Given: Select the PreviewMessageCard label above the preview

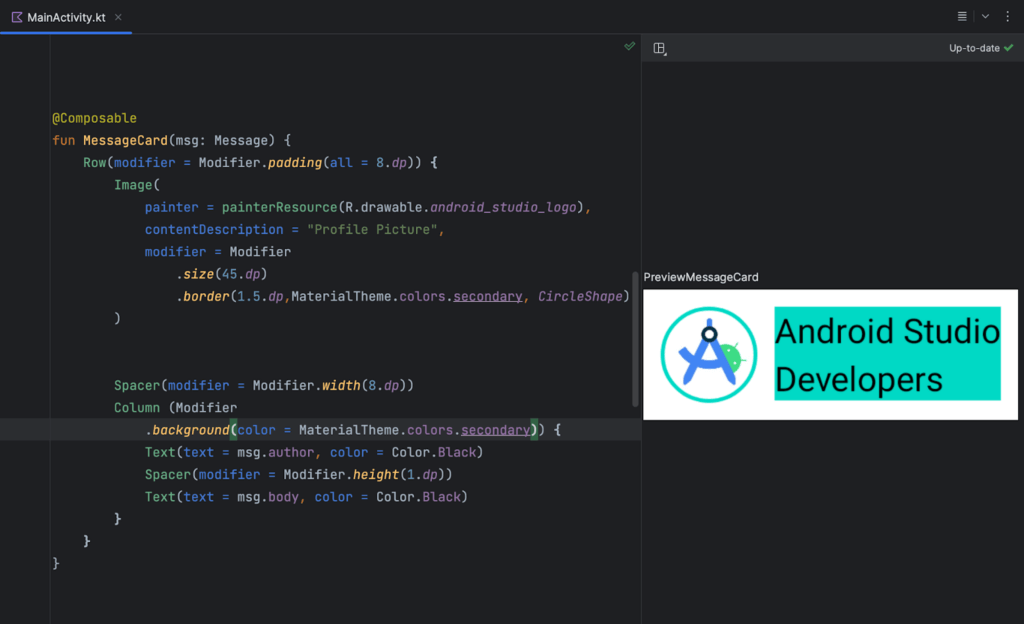Looking at the screenshot, I should pos(701,277).
